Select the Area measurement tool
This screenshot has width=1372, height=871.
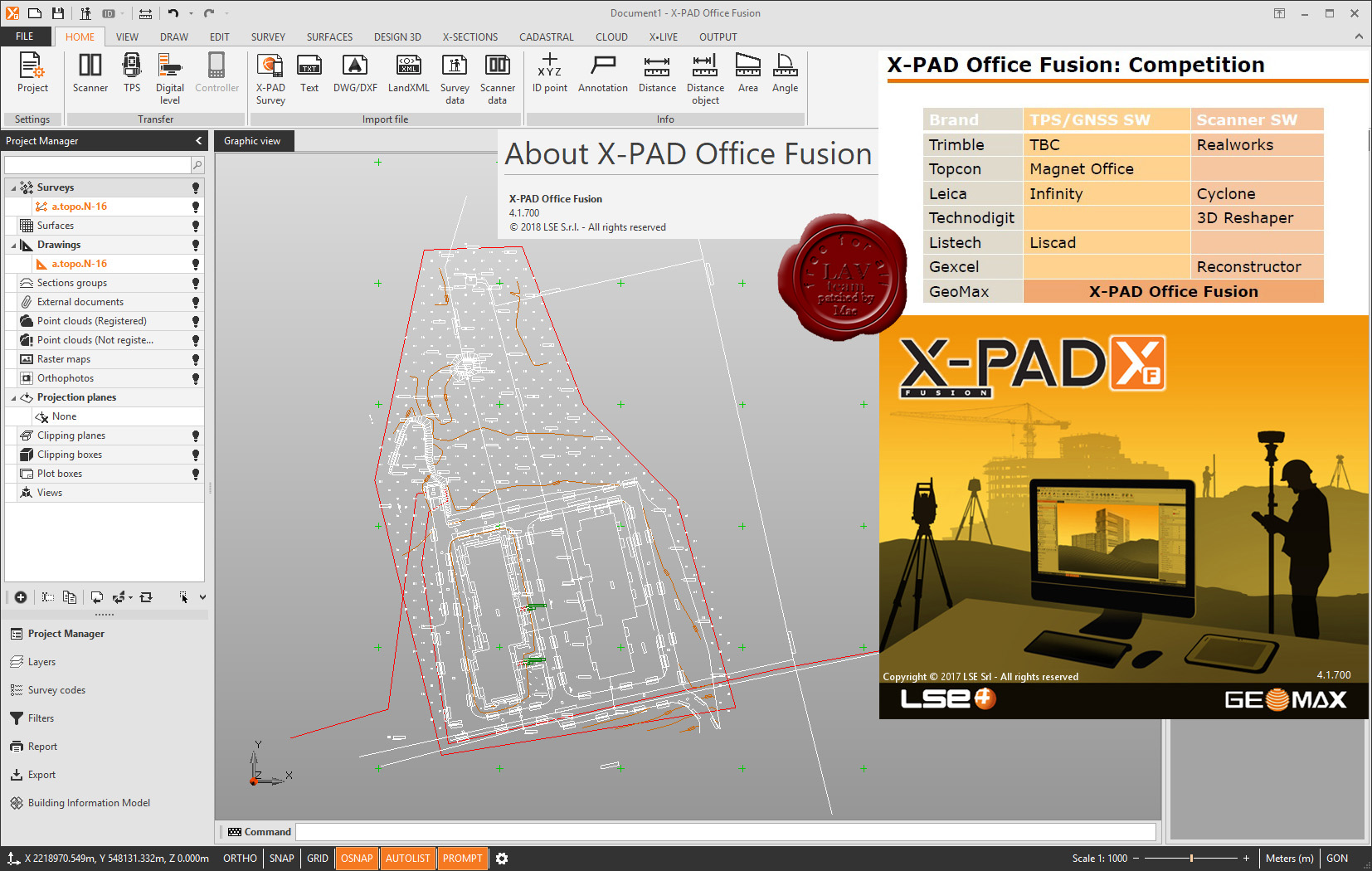coord(748,73)
